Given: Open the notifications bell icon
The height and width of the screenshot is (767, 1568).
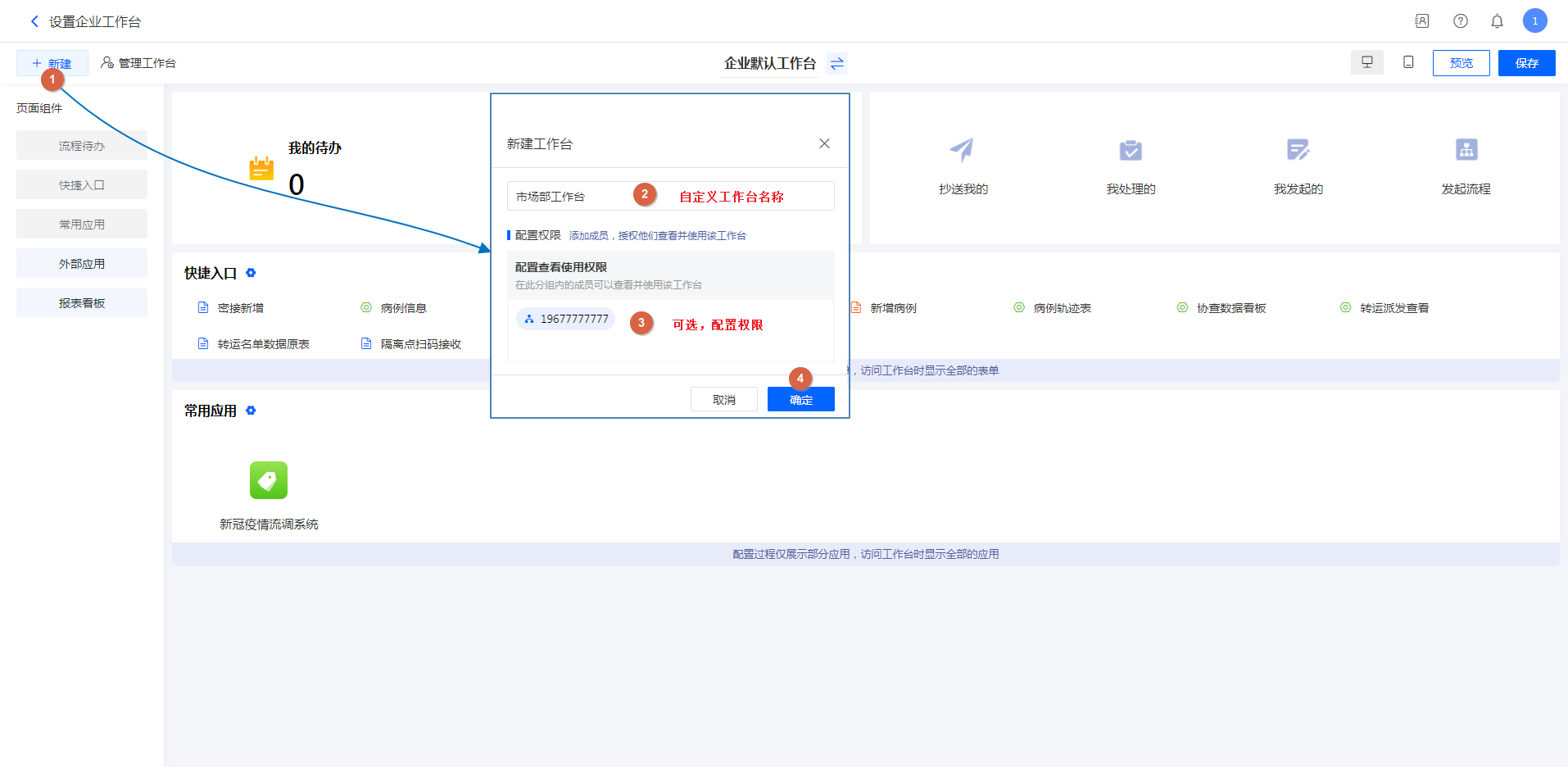Looking at the screenshot, I should click(1497, 21).
